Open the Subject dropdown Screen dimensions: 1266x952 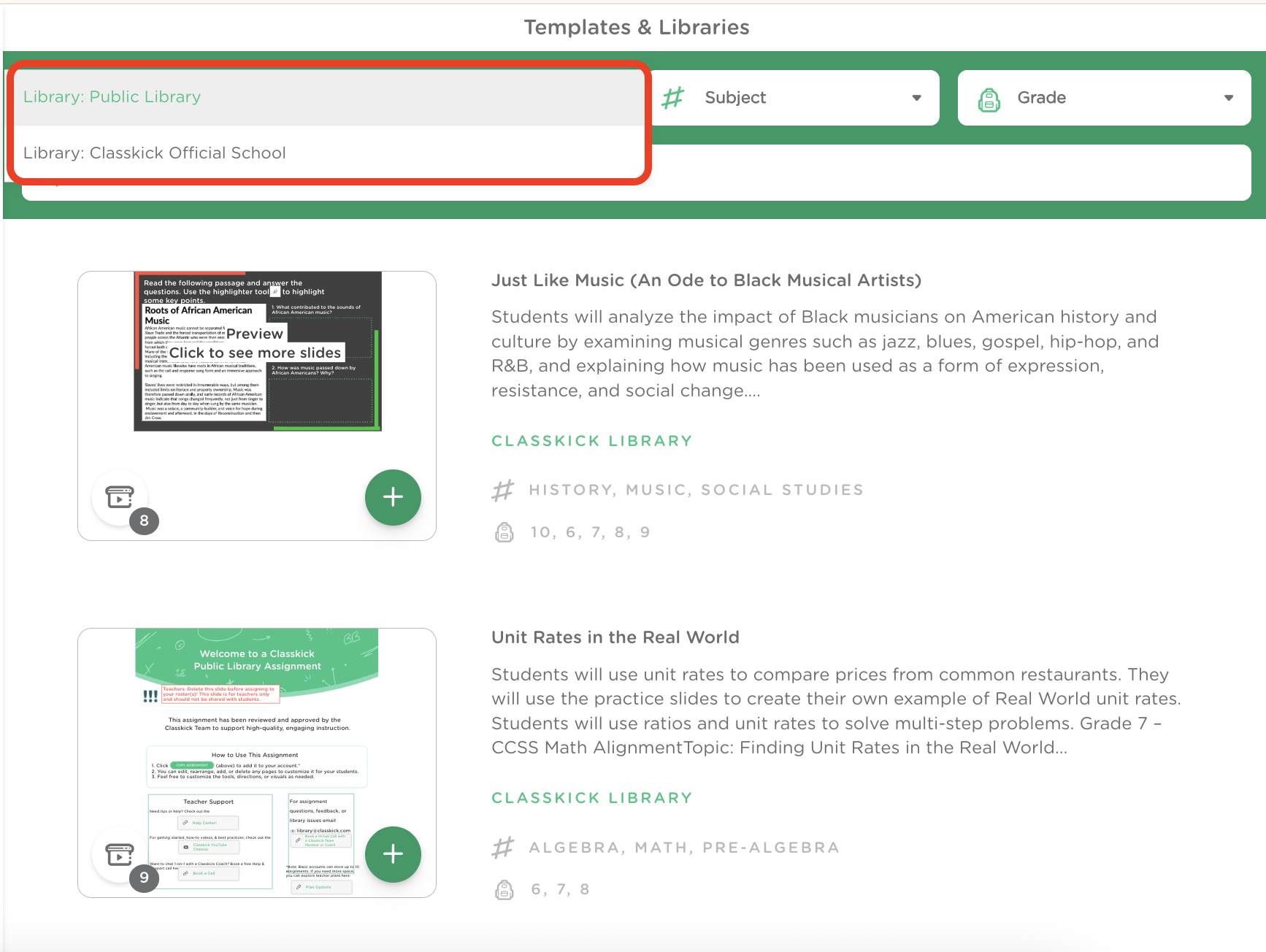tap(794, 98)
